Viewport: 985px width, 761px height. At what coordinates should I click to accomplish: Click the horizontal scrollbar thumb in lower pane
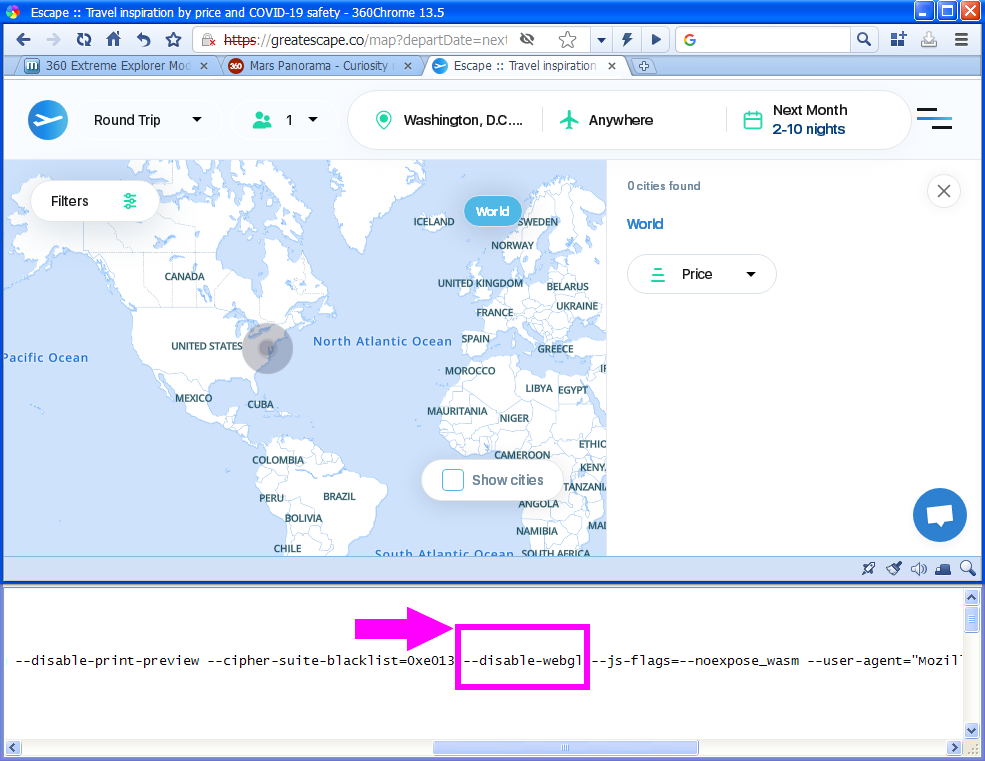coord(565,748)
